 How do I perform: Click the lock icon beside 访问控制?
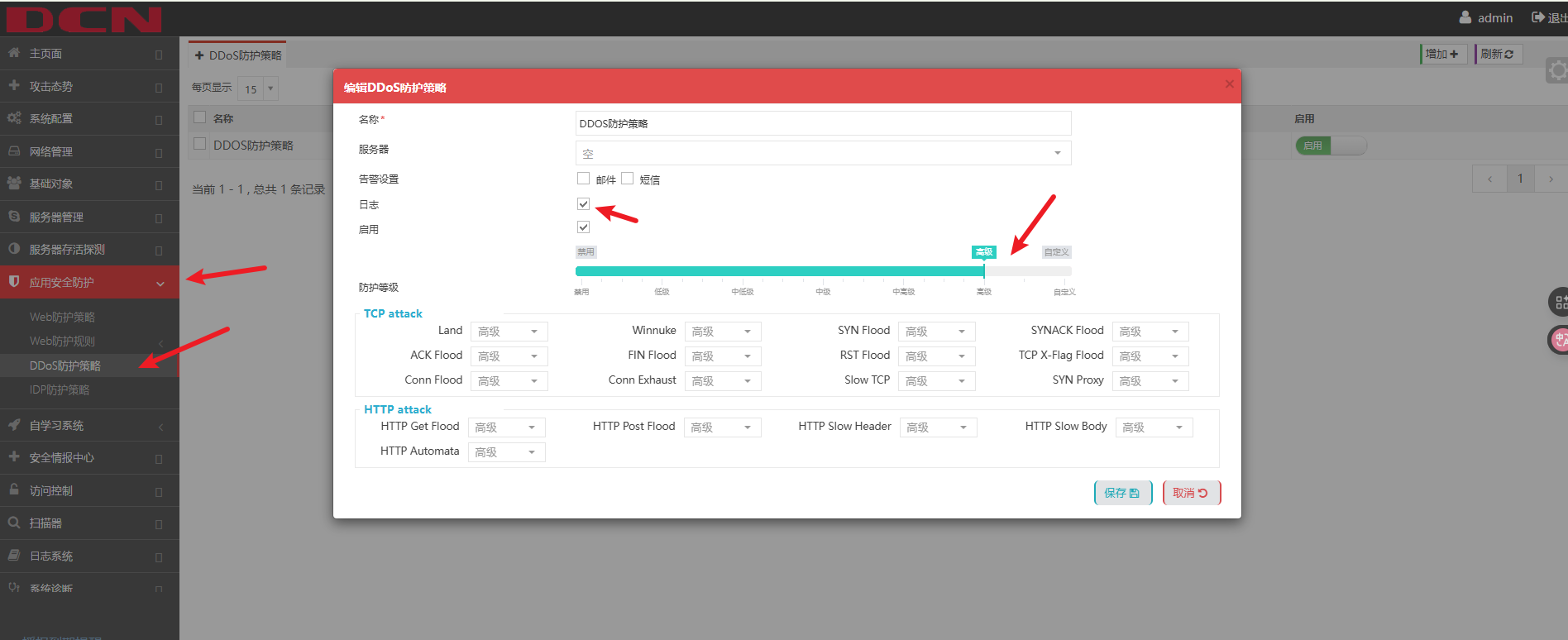pos(14,490)
